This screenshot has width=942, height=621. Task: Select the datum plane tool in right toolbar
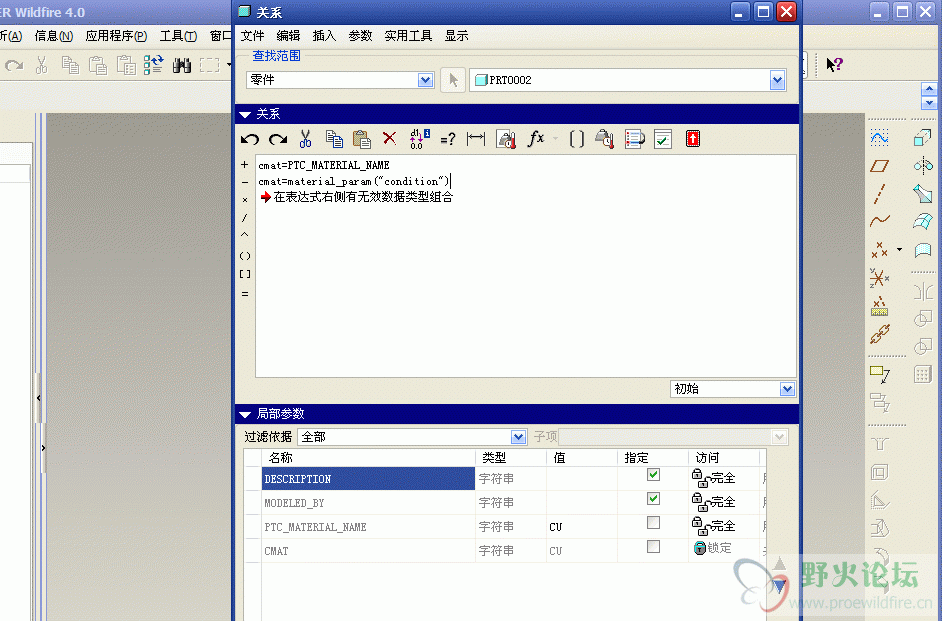click(x=879, y=166)
